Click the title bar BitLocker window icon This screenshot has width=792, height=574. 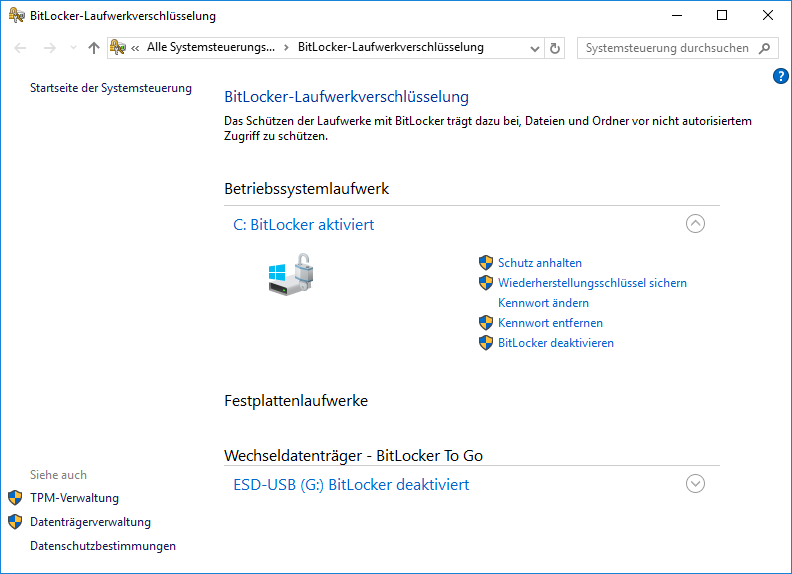point(17,15)
